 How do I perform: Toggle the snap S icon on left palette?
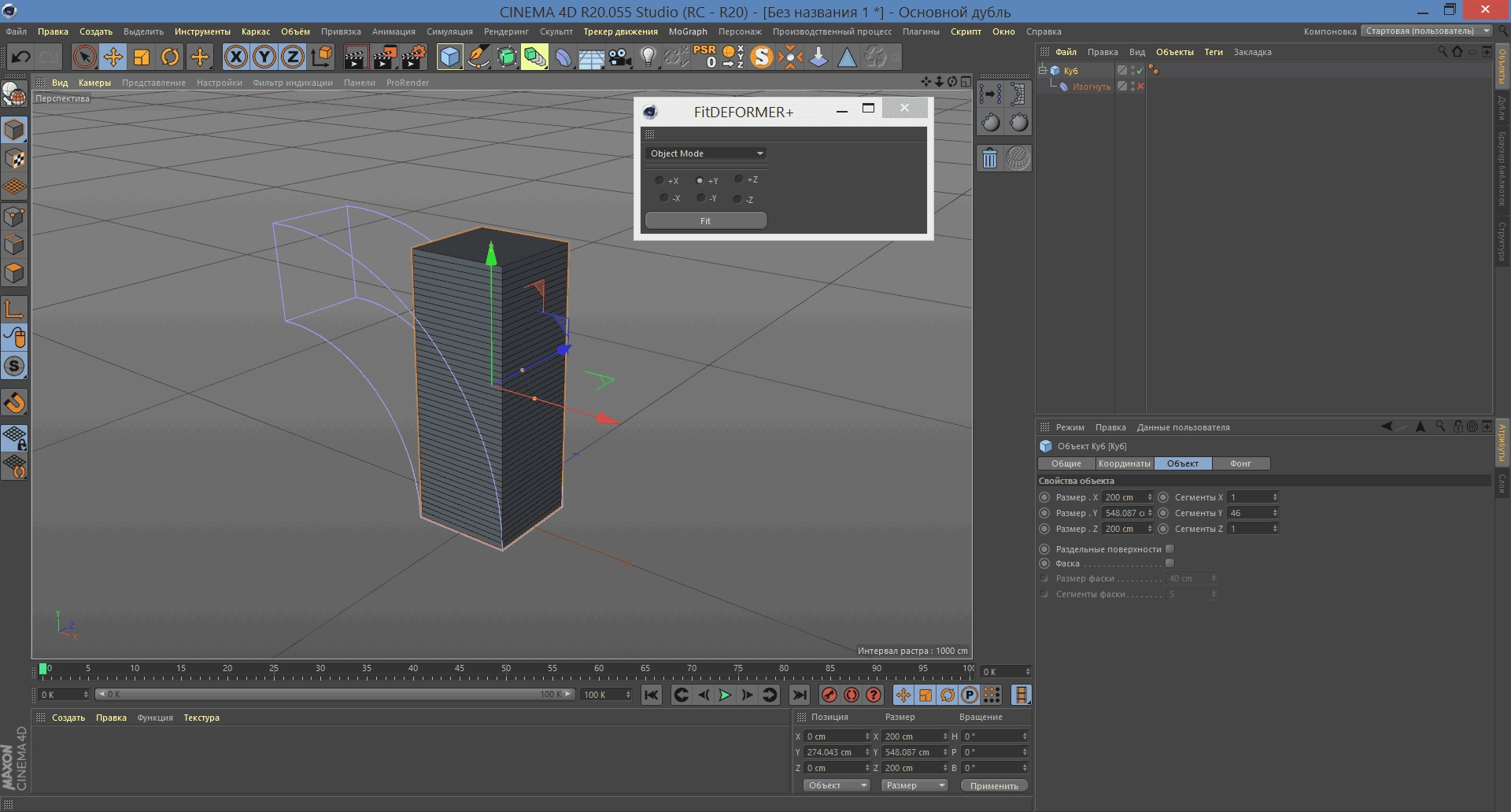pos(14,366)
